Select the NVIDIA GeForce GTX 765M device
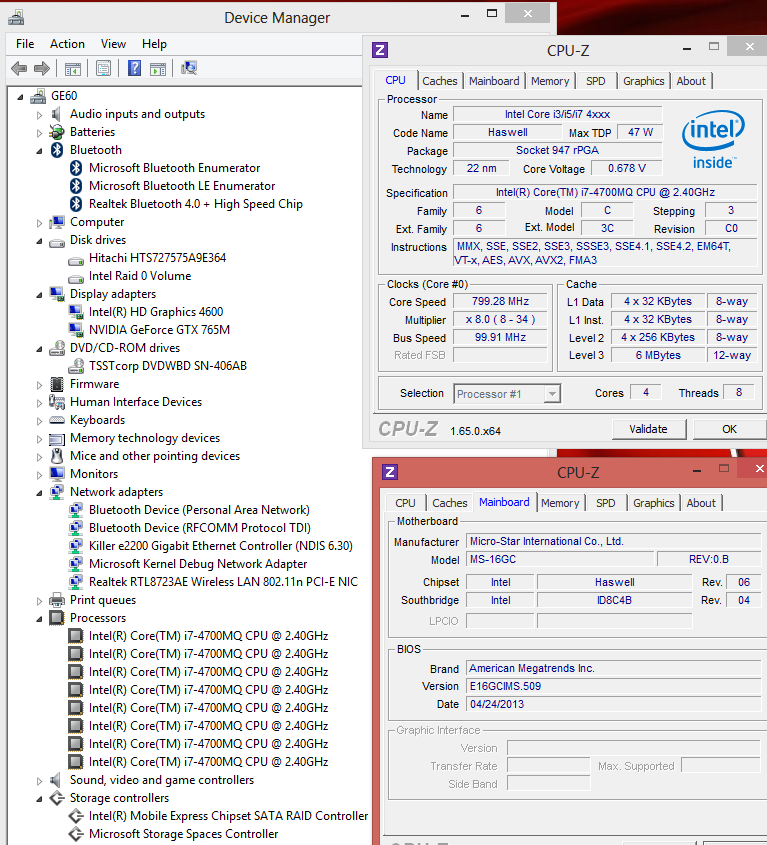This screenshot has height=845, width=767. (x=159, y=330)
